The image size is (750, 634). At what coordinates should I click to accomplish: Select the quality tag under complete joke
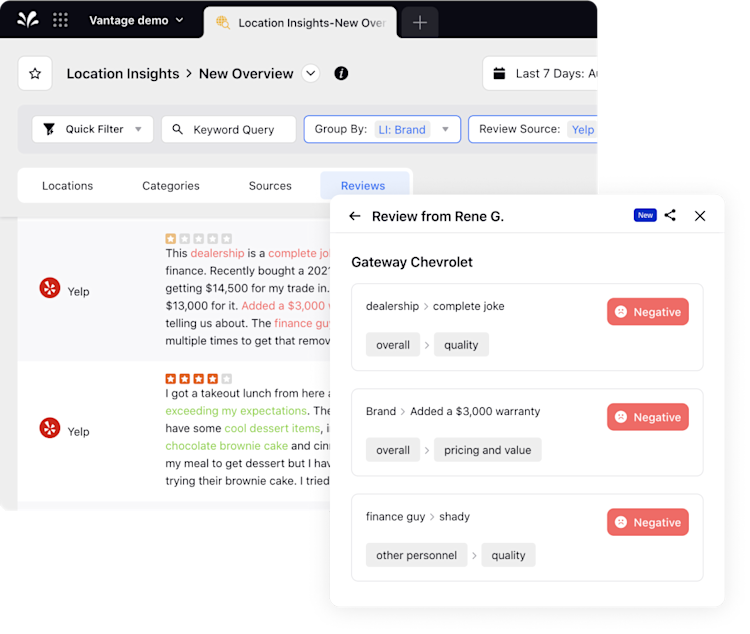461,345
